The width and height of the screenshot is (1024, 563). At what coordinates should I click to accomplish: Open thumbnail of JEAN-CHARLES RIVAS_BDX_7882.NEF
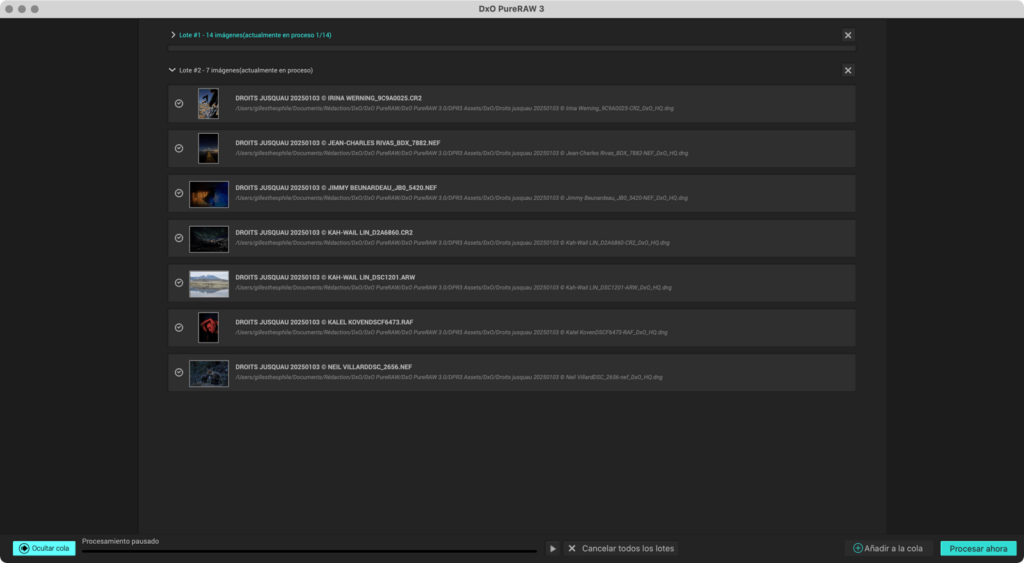click(208, 148)
